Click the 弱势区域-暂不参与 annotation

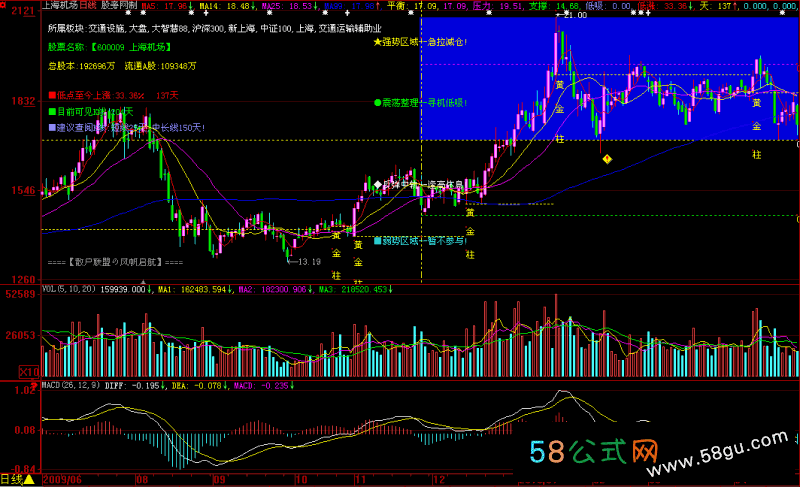420,241
